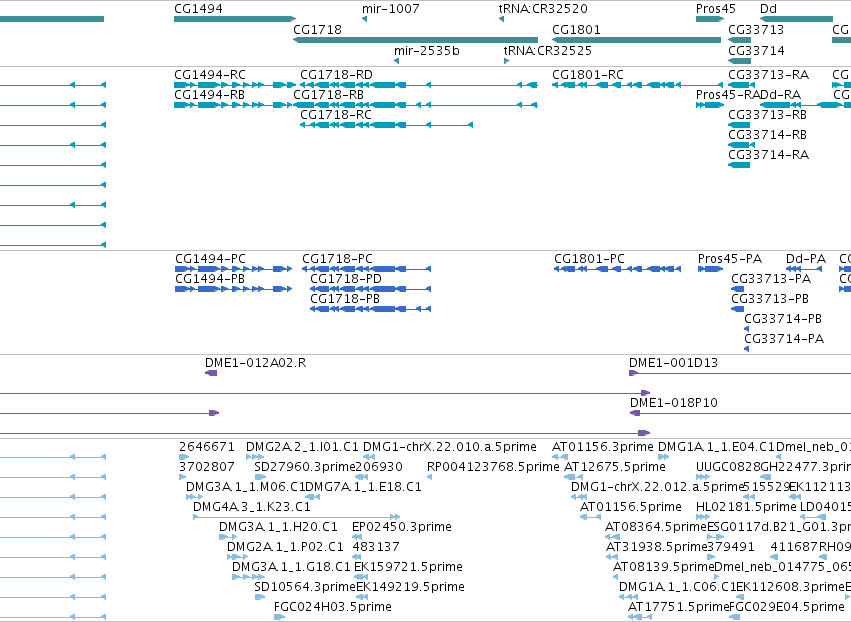
Task: Click the CG33714-RA transcript
Action: point(739,165)
